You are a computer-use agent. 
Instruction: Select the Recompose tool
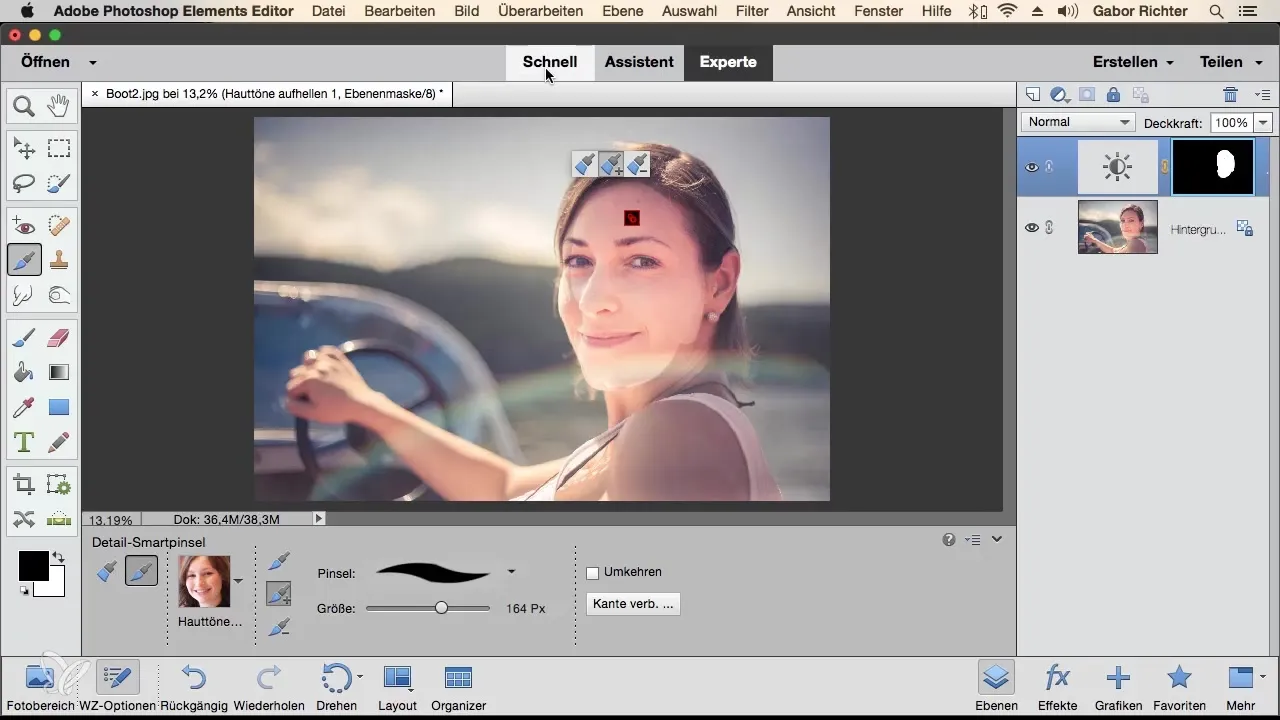(59, 485)
